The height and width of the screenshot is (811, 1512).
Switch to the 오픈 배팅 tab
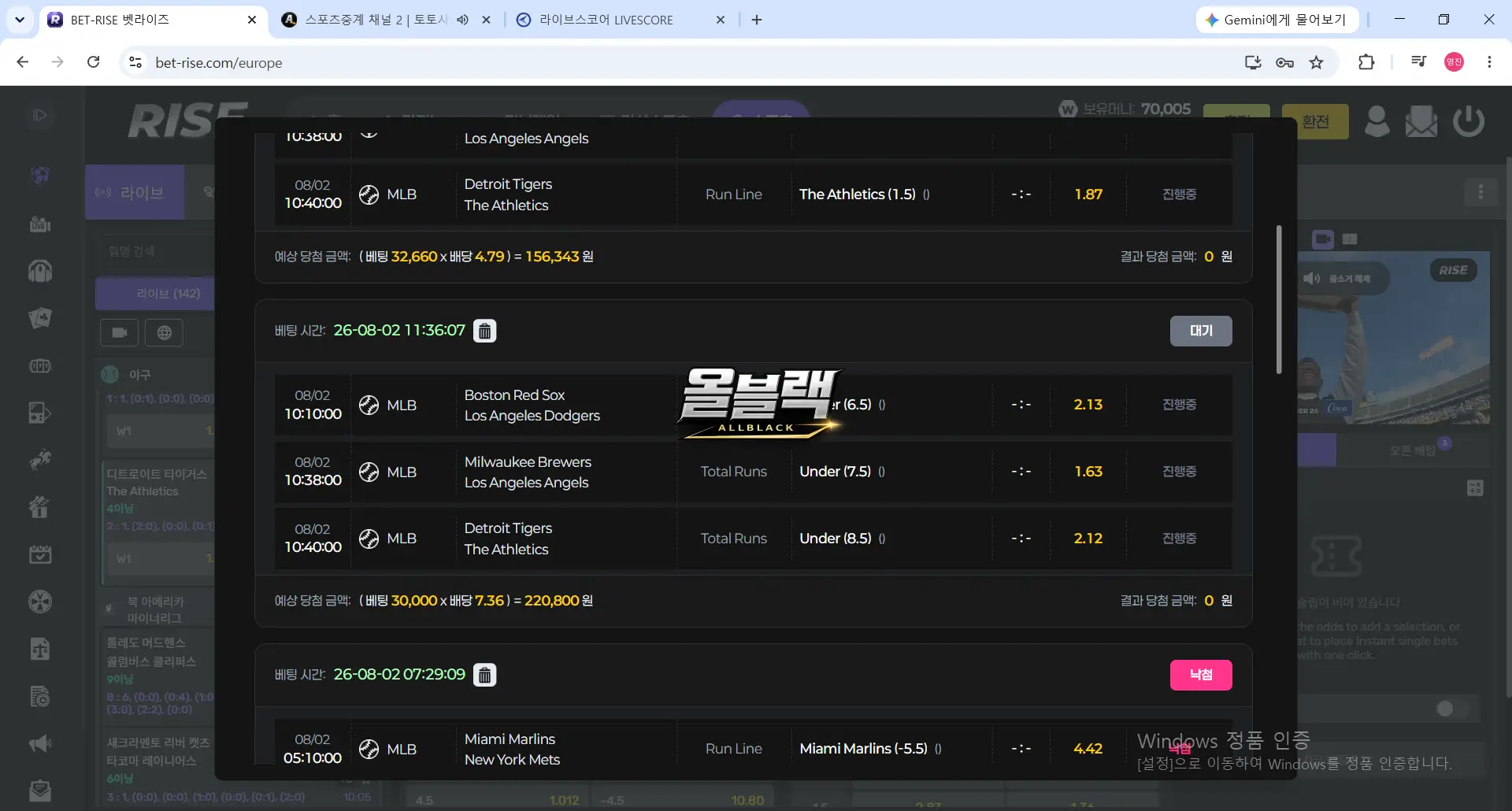1414,450
